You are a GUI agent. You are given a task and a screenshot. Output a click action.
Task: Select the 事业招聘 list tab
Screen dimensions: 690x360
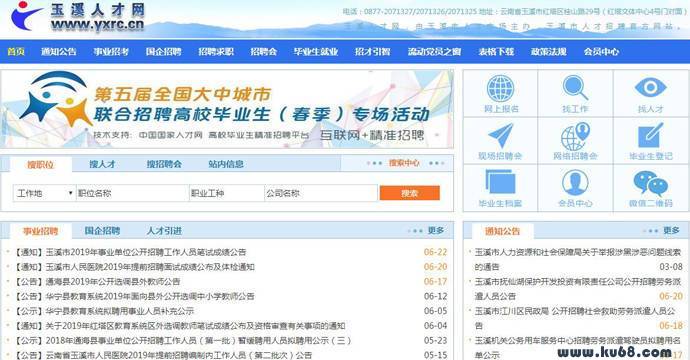(x=40, y=231)
